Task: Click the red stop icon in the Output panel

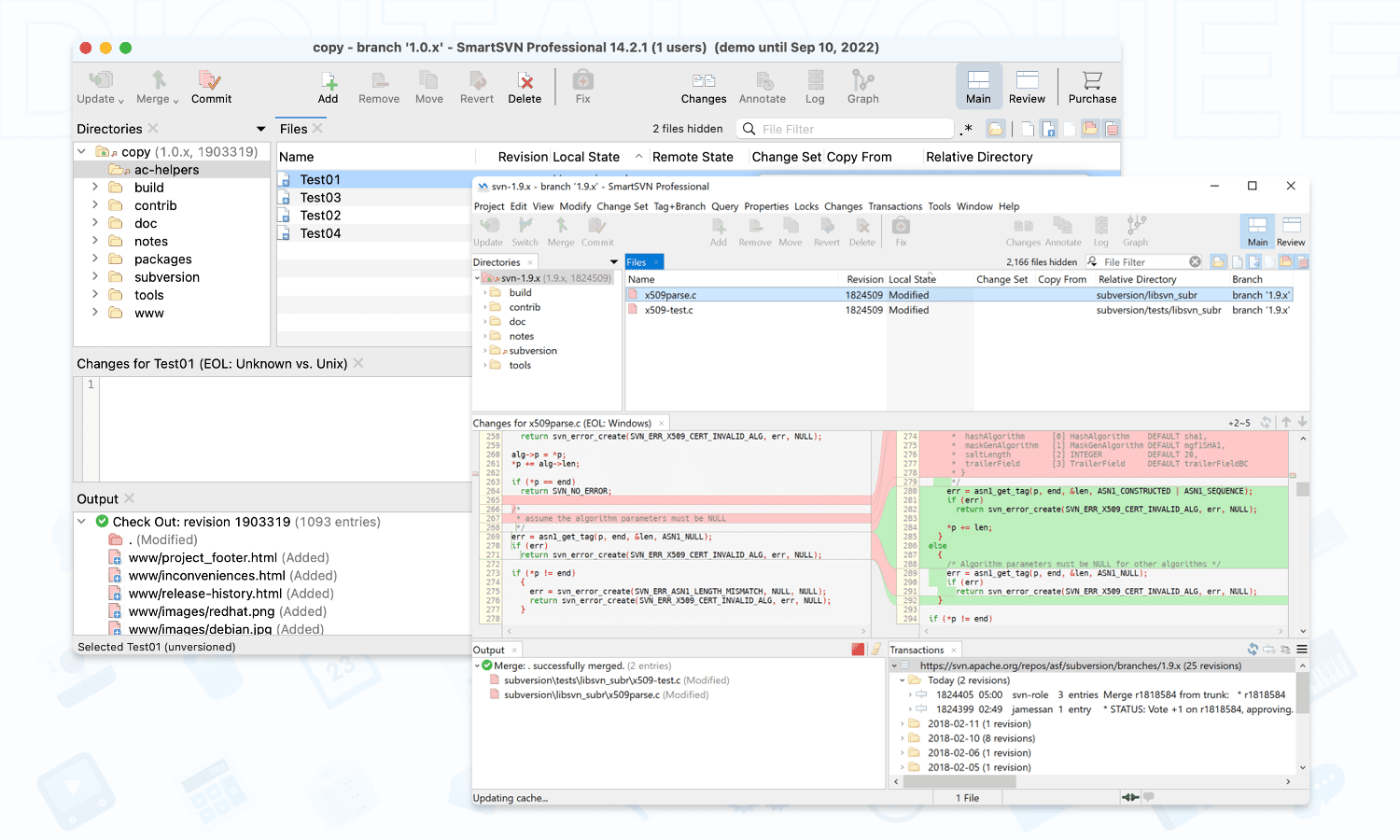Action: pyautogui.click(x=858, y=650)
